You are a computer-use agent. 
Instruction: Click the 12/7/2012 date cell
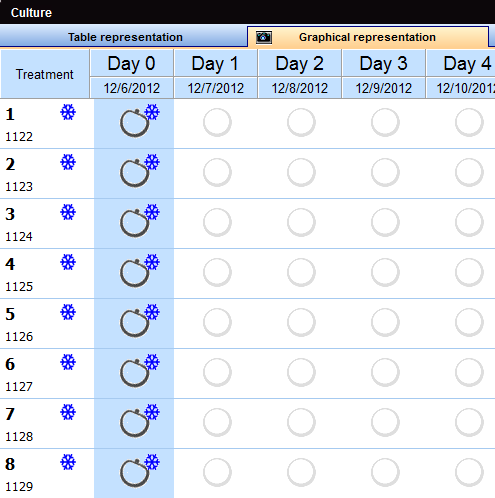tap(216, 88)
